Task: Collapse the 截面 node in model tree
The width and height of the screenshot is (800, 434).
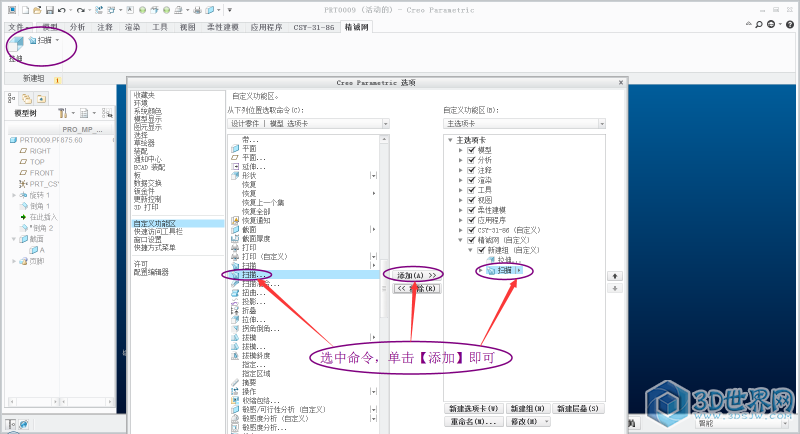Action: 14,239
